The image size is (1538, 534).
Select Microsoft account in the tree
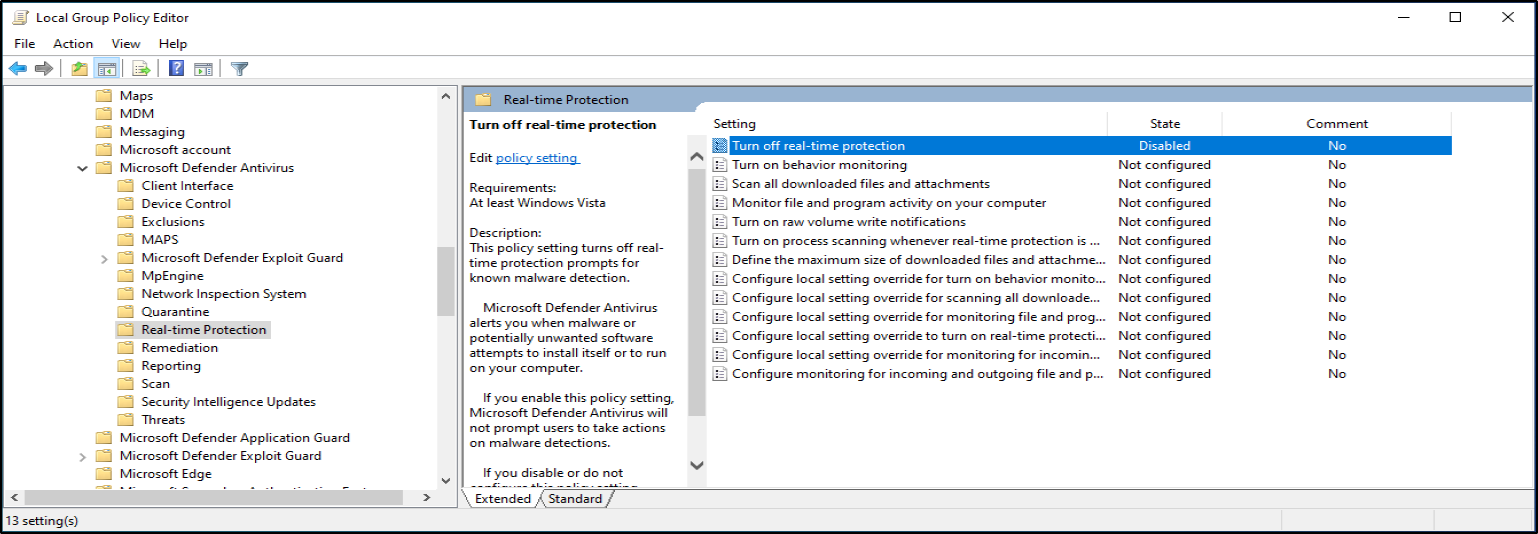[175, 150]
